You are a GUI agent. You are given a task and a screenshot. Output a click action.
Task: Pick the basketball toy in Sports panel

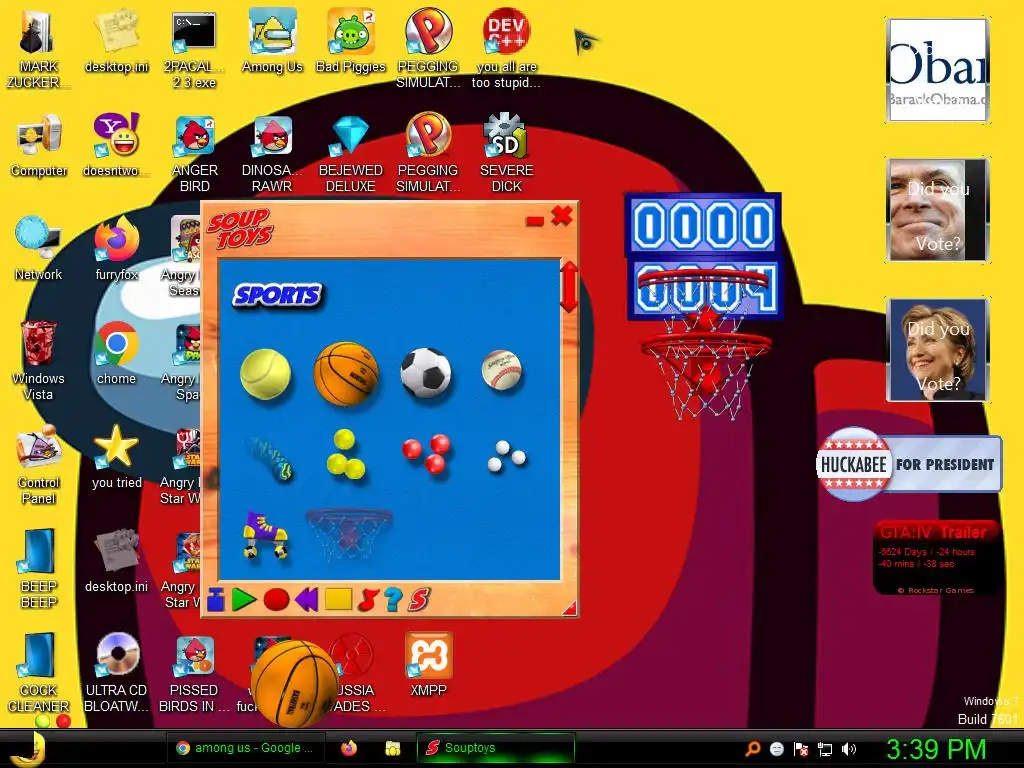pyautogui.click(x=345, y=374)
